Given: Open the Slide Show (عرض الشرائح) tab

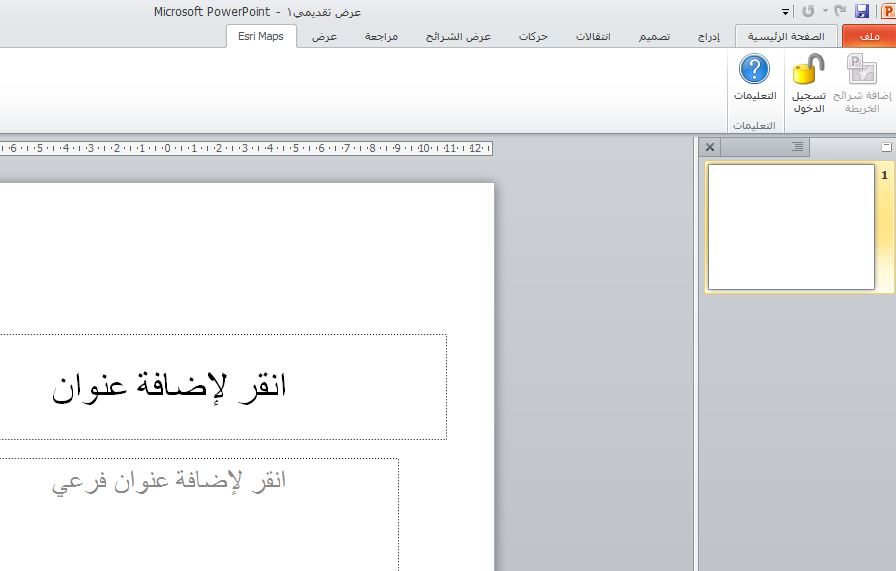Looking at the screenshot, I should tap(458, 37).
